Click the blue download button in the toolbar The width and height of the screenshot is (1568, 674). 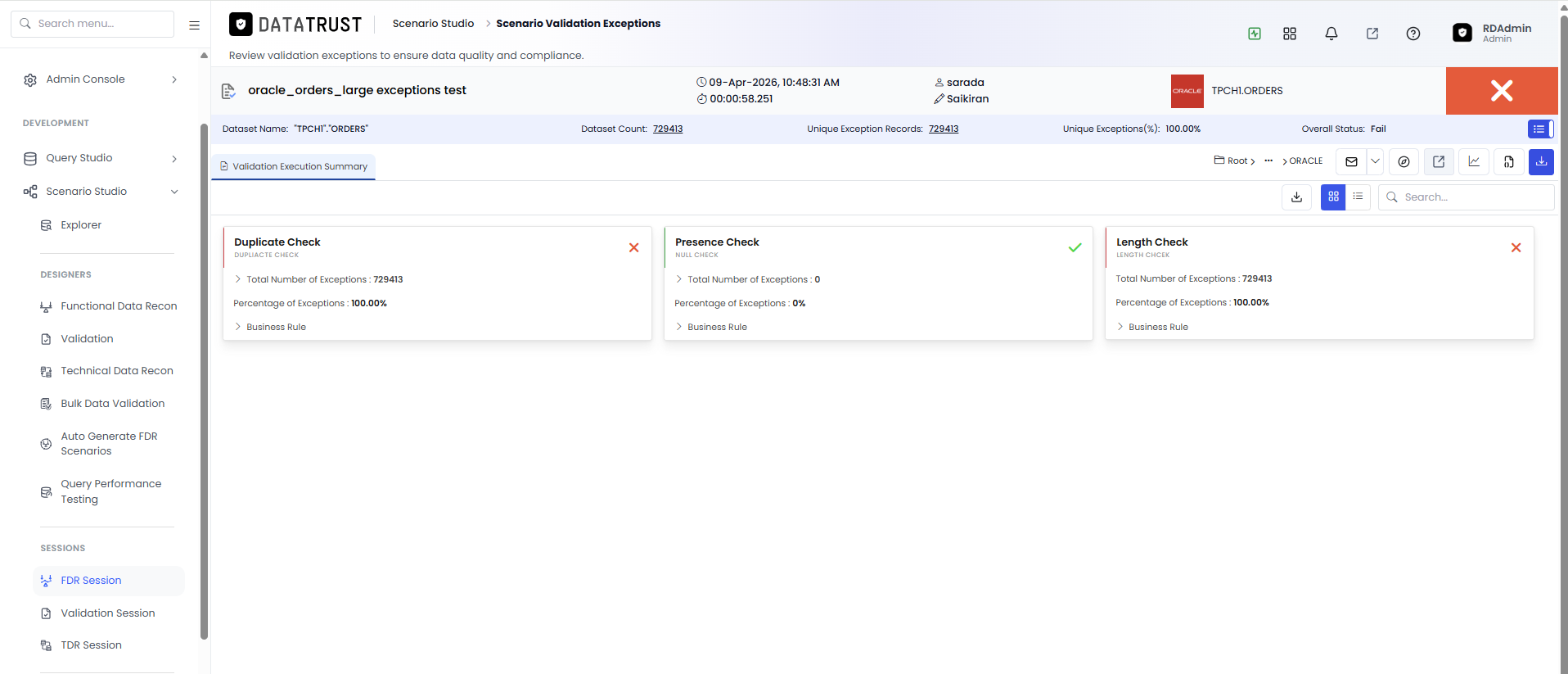coord(1541,161)
